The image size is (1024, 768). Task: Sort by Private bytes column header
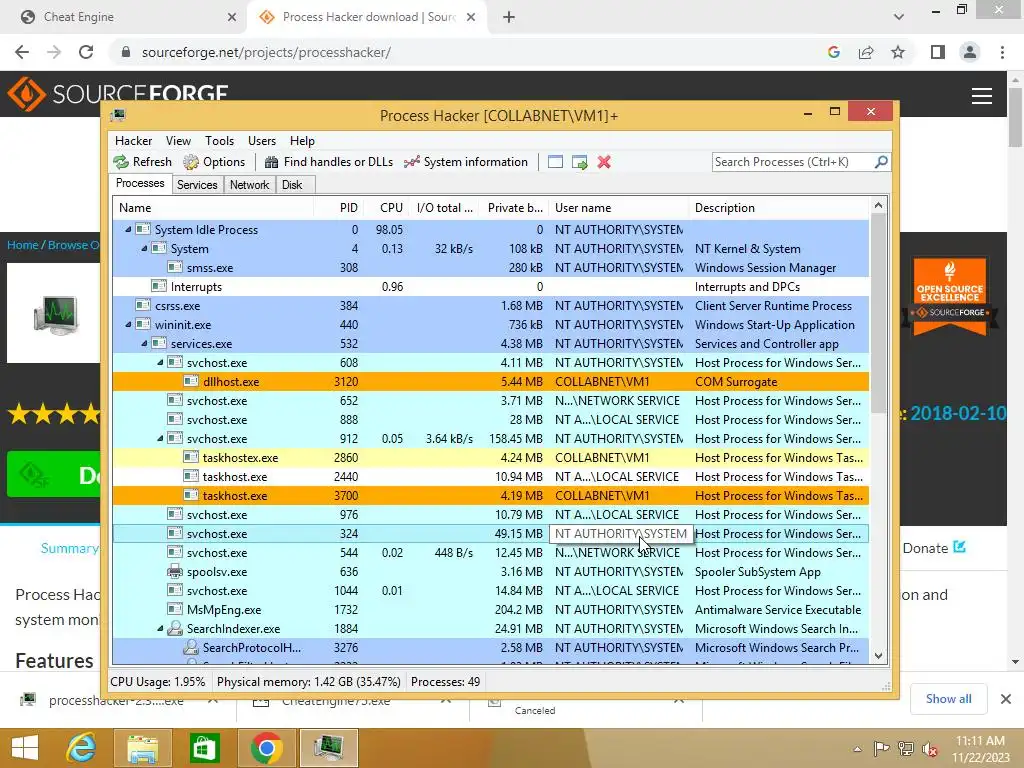[513, 208]
